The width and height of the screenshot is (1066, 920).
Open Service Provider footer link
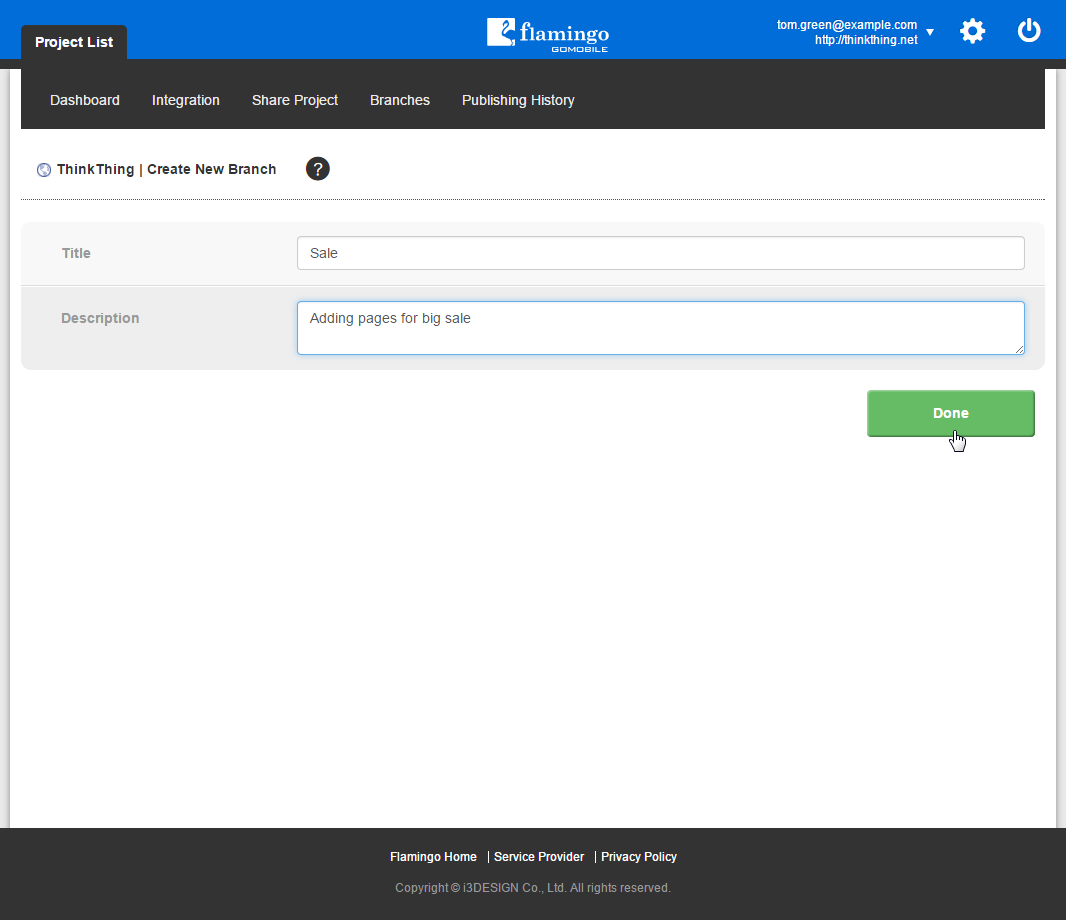click(538, 857)
